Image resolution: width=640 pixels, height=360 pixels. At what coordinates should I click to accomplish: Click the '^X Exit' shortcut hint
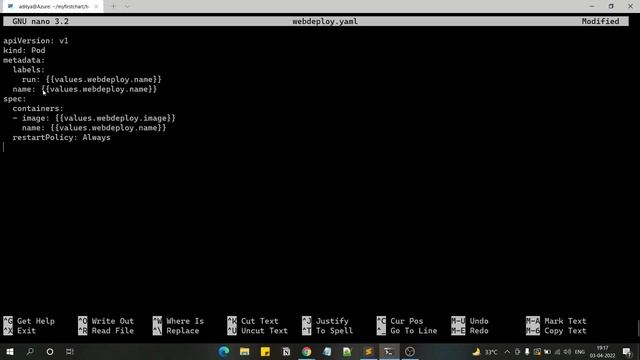pyautogui.click(x=20, y=331)
